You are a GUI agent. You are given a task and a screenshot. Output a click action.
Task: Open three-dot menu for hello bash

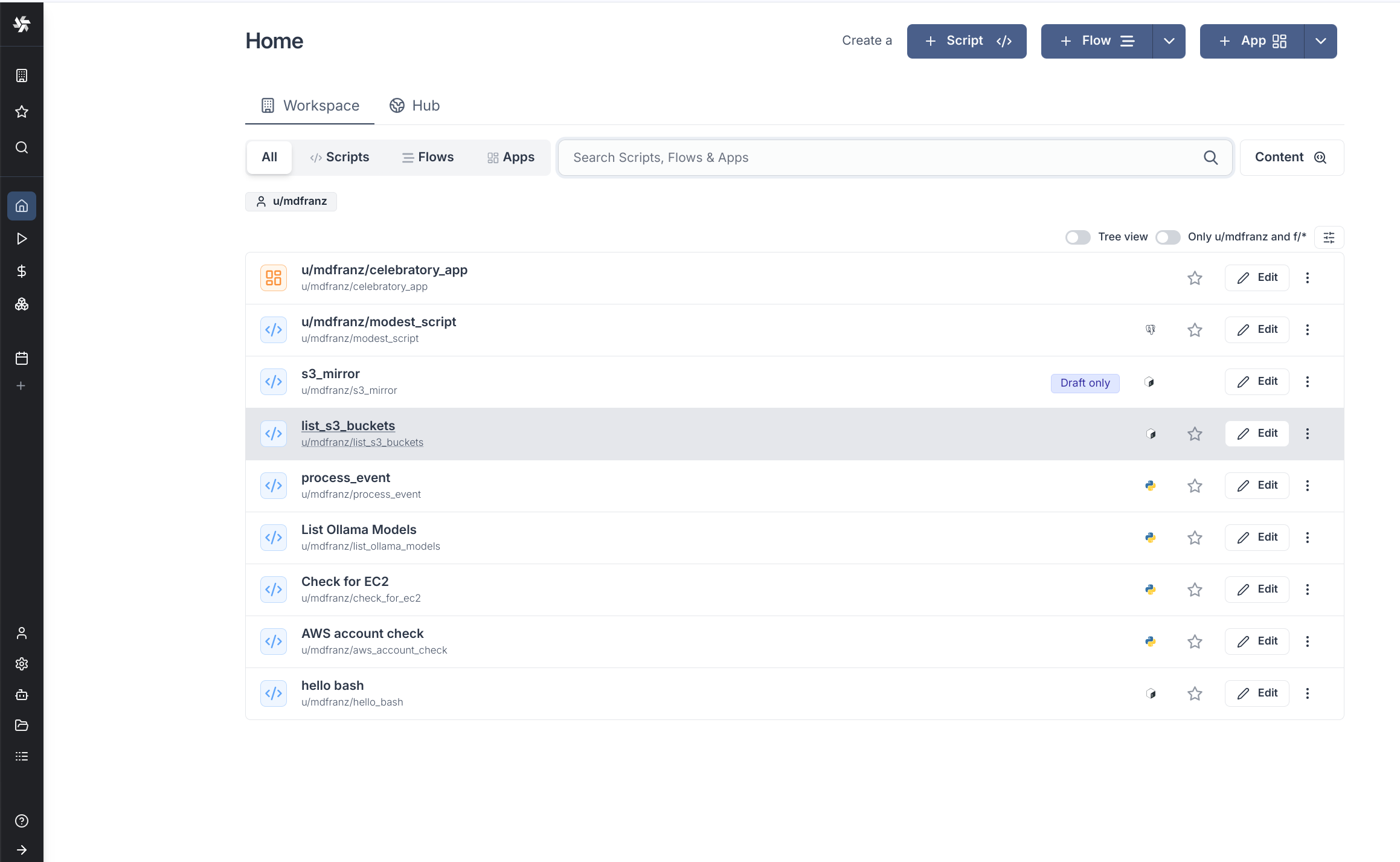click(1307, 693)
